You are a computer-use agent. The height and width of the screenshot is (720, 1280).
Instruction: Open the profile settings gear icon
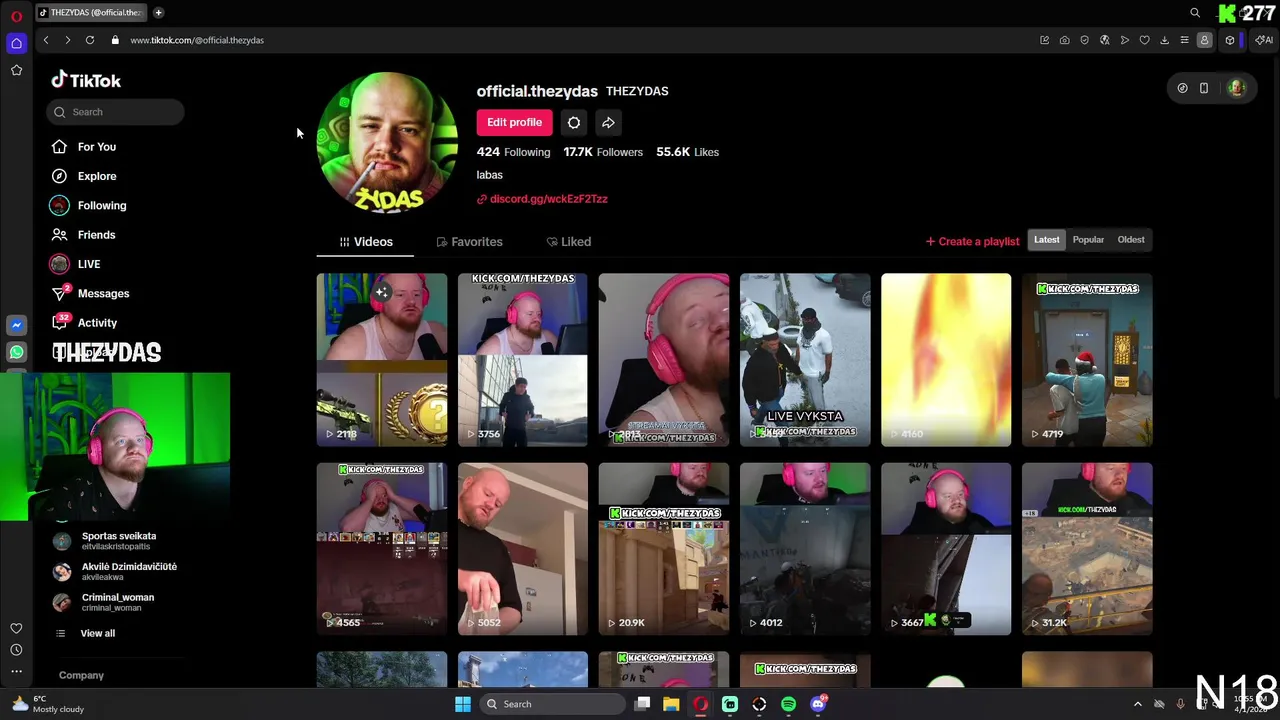574,123
